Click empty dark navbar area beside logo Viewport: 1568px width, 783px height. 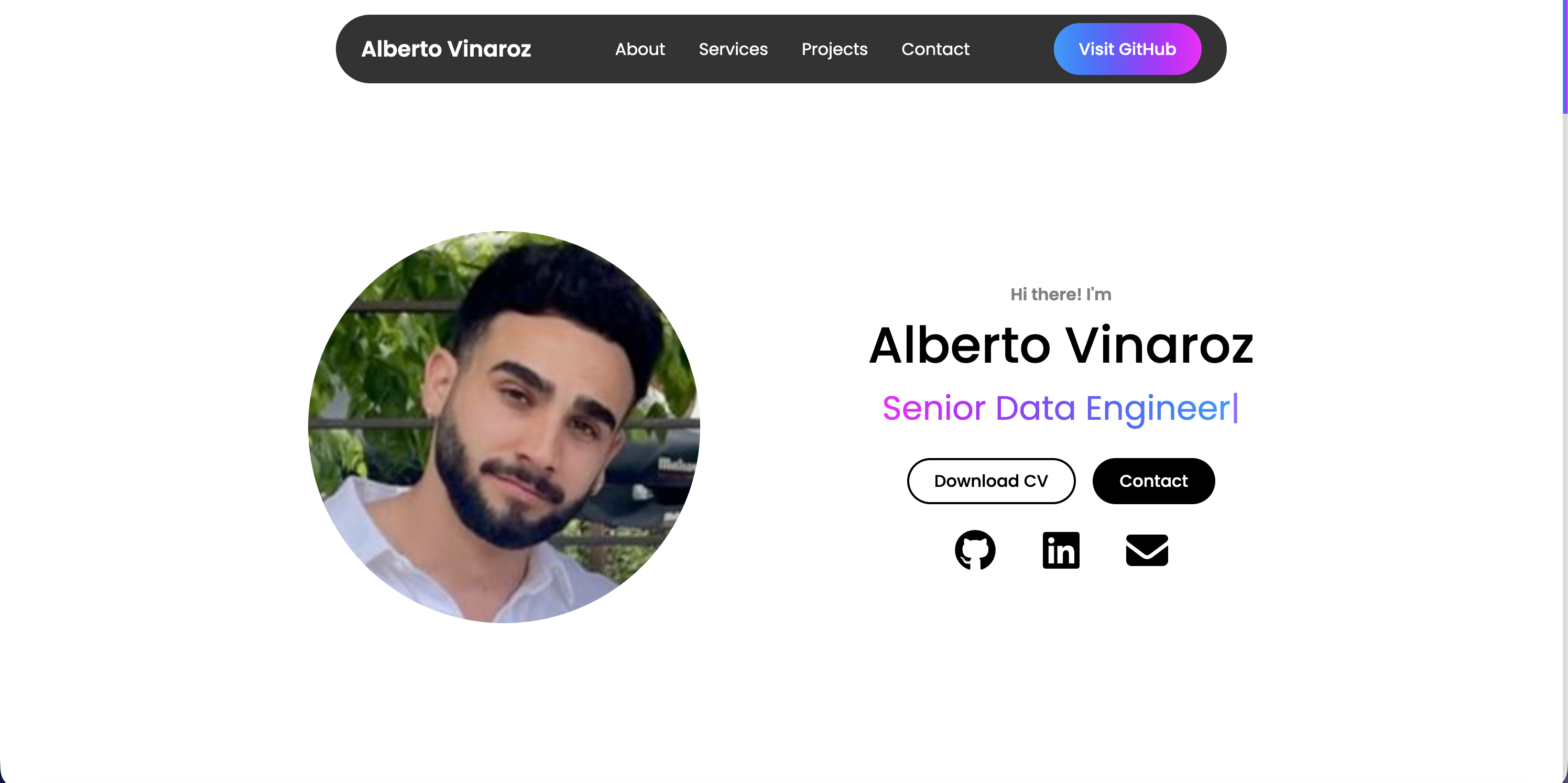point(572,49)
